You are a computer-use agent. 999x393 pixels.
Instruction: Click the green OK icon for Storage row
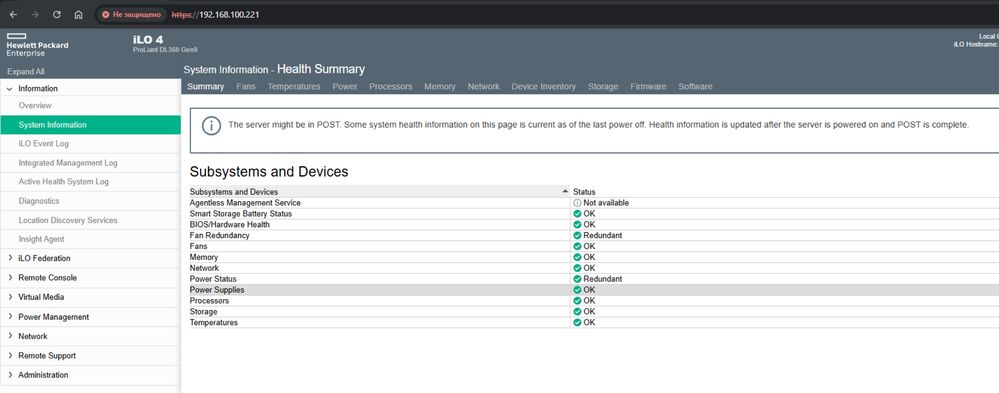coord(577,311)
